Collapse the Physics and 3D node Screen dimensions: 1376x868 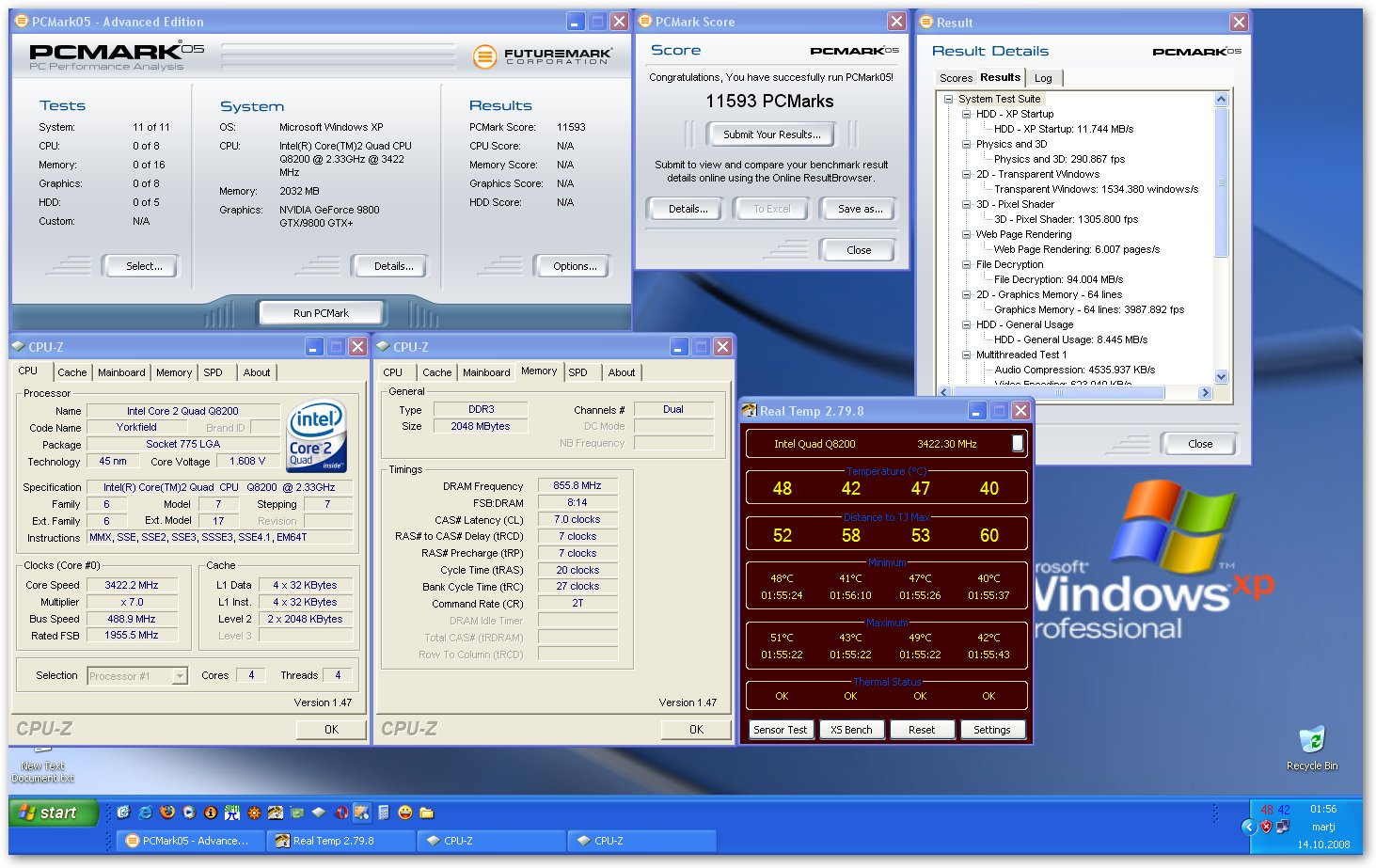click(x=966, y=144)
